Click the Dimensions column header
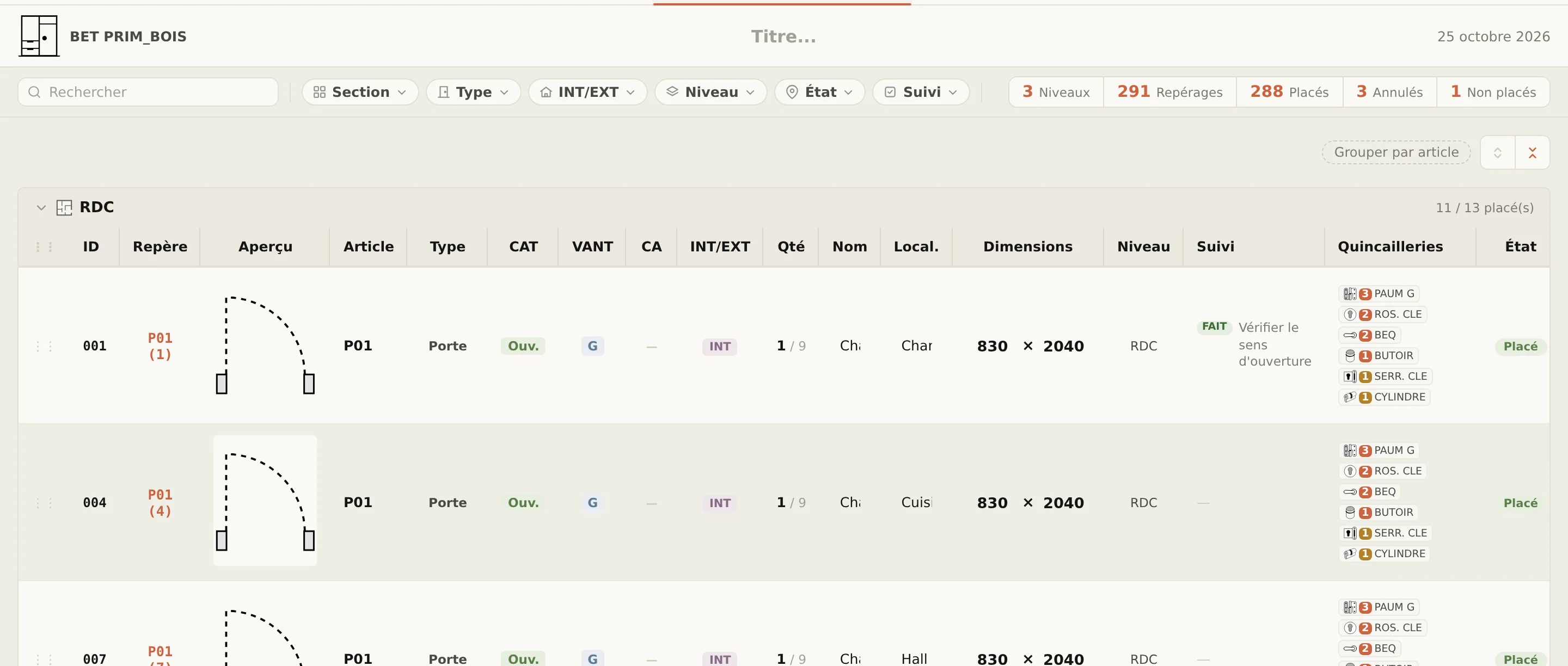 coord(1027,247)
